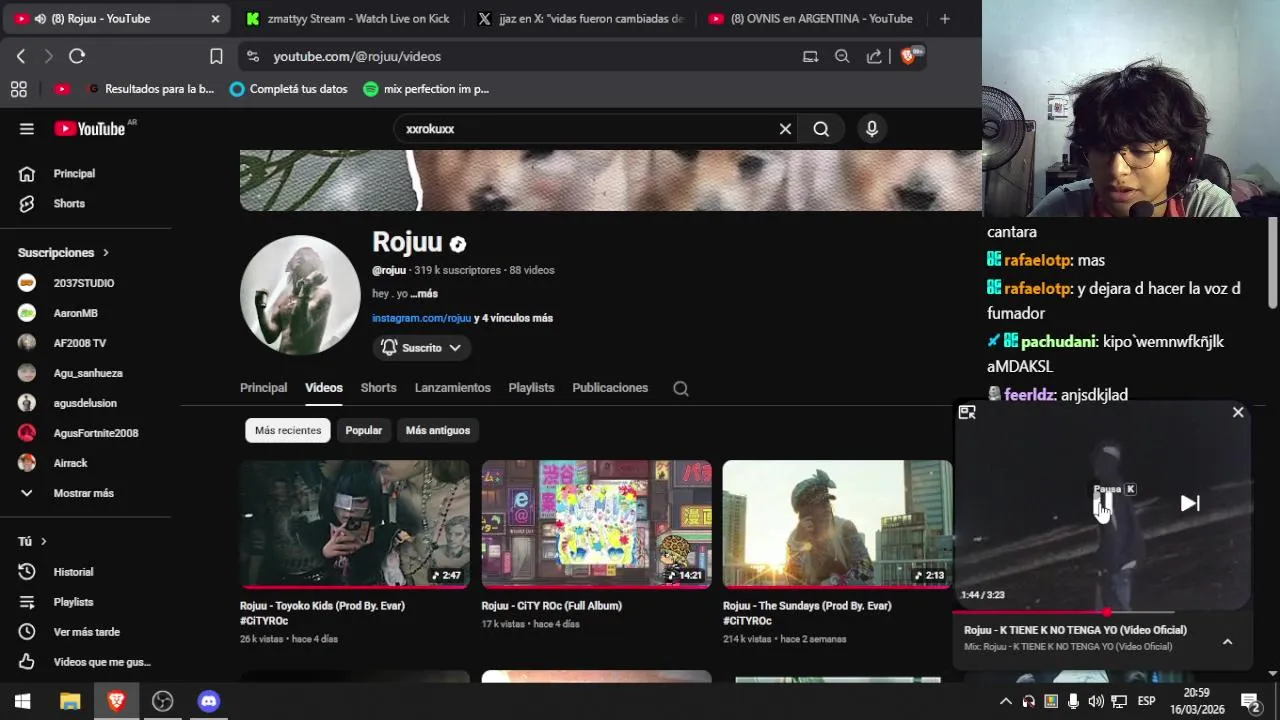Open browser zoom magnifier icon
Screen dimensions: 1280x720
(x=842, y=57)
